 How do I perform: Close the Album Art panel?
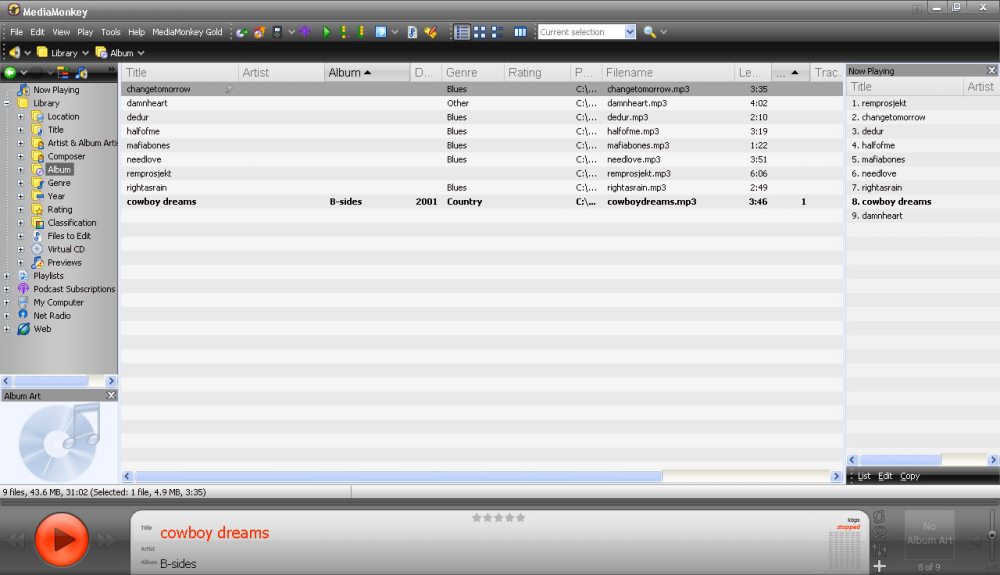pos(111,396)
